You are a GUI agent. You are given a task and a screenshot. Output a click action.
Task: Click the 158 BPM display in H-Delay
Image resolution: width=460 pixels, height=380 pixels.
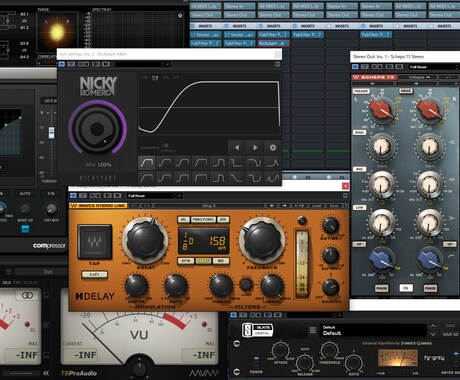click(204, 241)
